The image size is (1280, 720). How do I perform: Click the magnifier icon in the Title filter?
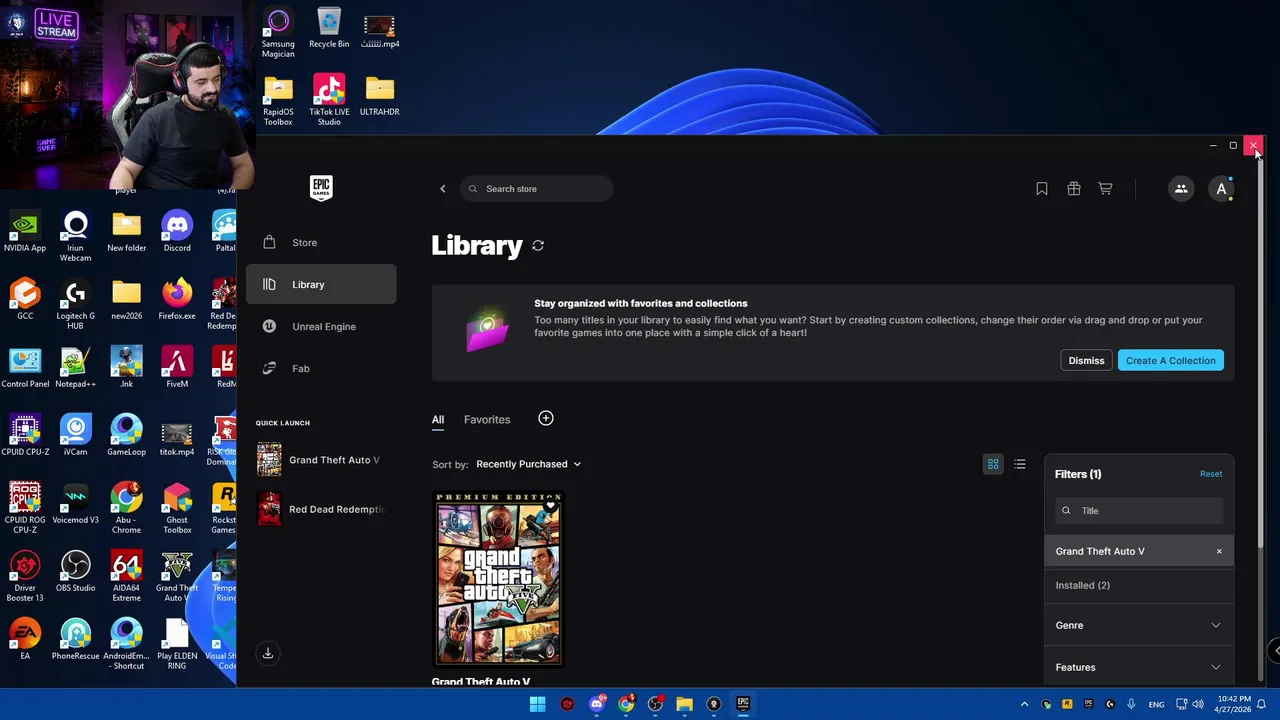click(x=1066, y=511)
